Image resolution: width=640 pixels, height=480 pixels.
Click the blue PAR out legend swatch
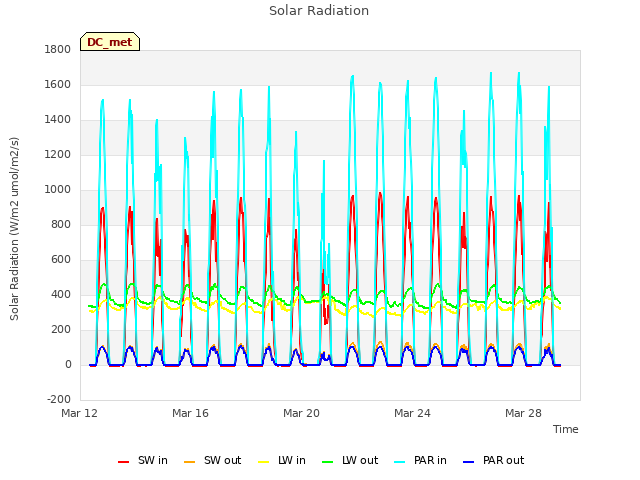point(469,462)
